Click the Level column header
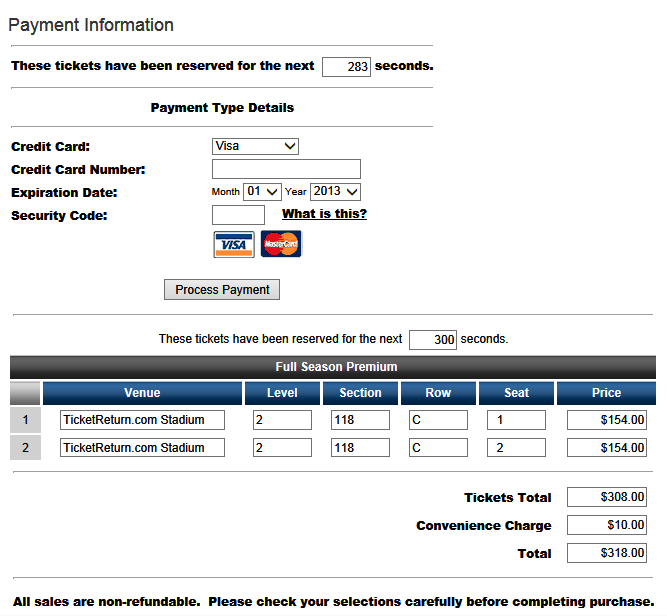667x616 pixels. (x=282, y=393)
